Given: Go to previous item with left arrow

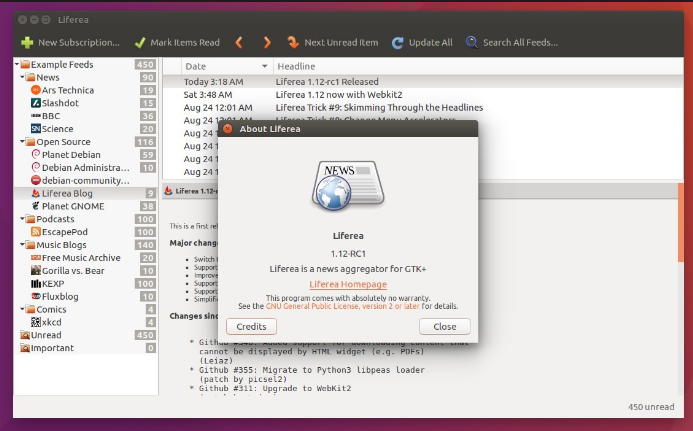Looking at the screenshot, I should (x=239, y=42).
